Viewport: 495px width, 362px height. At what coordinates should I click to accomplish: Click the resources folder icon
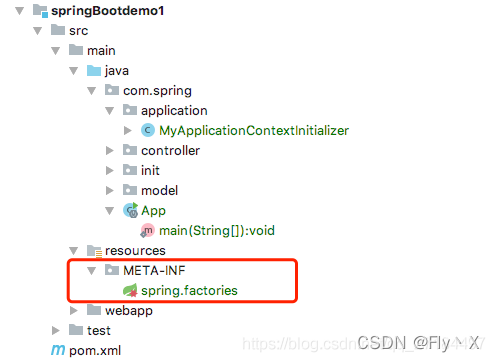click(x=94, y=251)
